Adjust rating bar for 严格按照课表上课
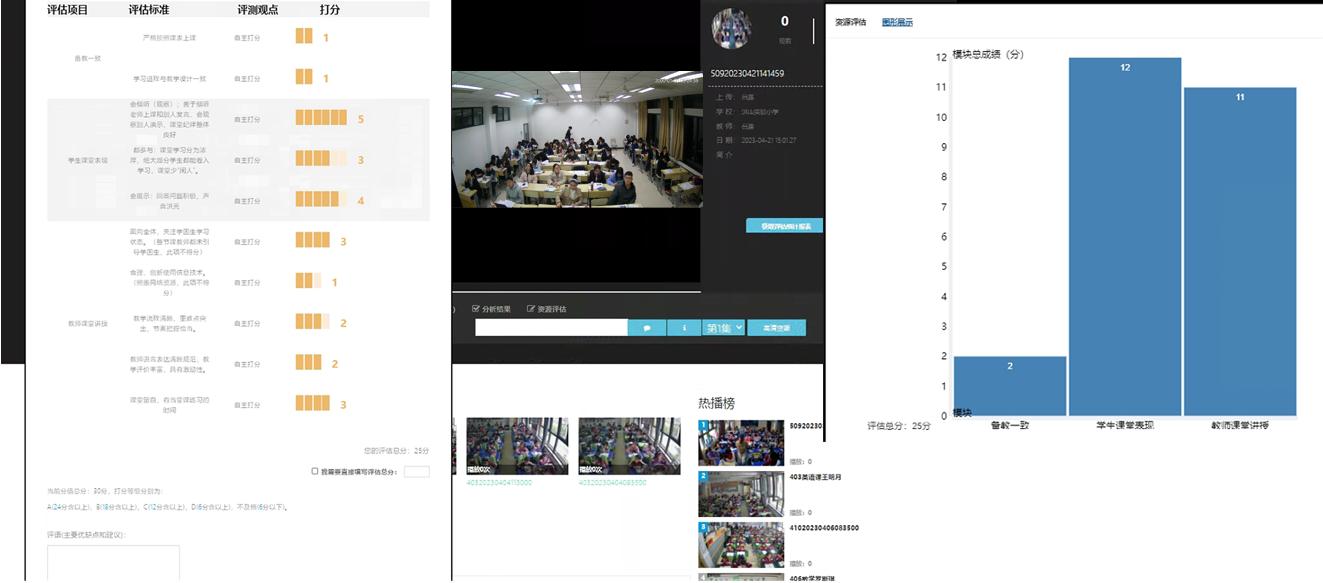1323x583 pixels. pos(304,37)
